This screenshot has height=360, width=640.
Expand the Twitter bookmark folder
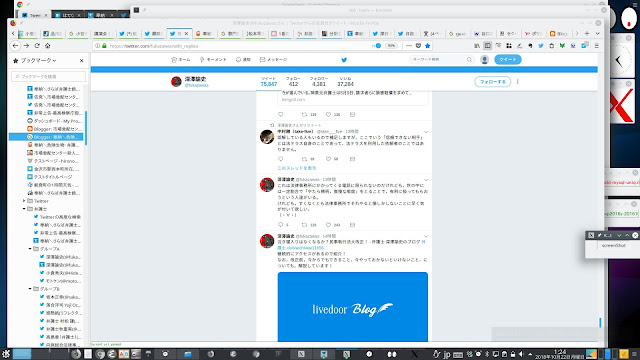pyautogui.click(x=24, y=201)
